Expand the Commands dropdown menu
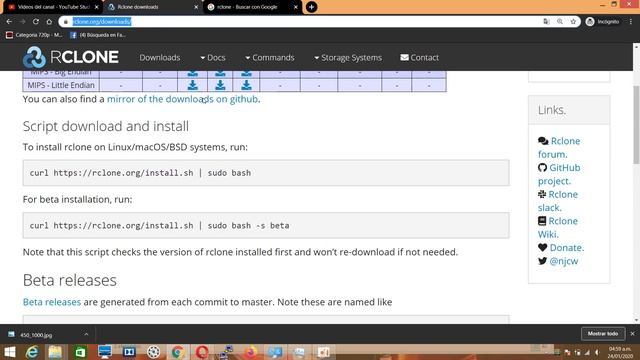Image resolution: width=640 pixels, height=360 pixels. coord(270,58)
